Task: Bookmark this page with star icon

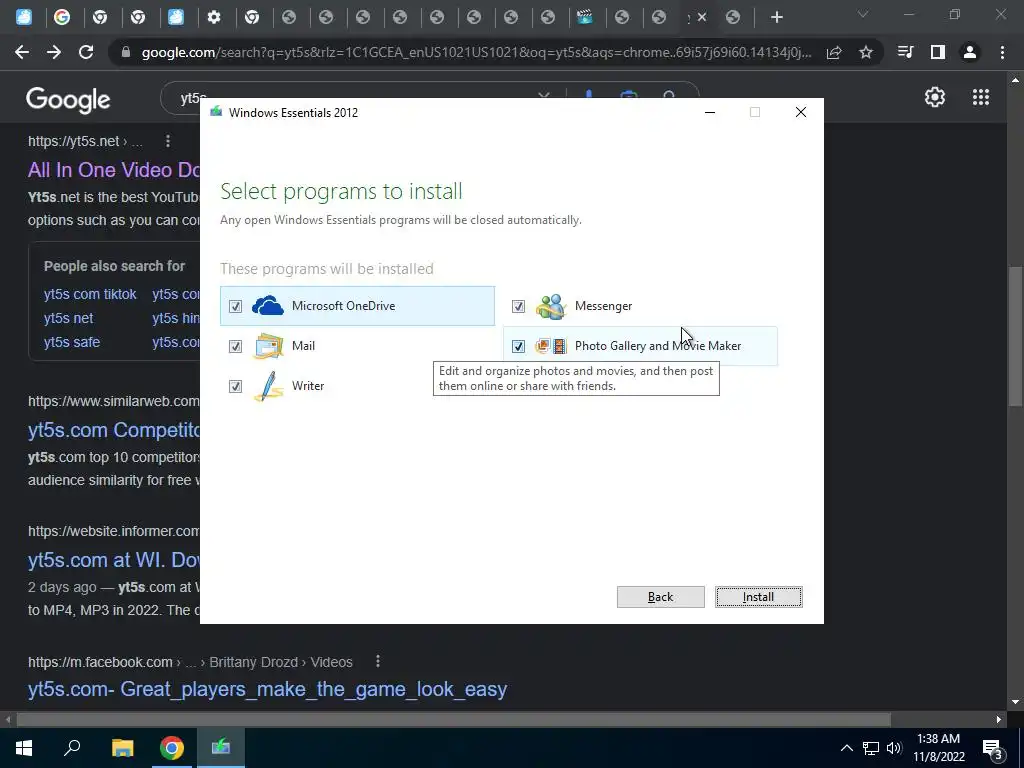Action: point(866,52)
